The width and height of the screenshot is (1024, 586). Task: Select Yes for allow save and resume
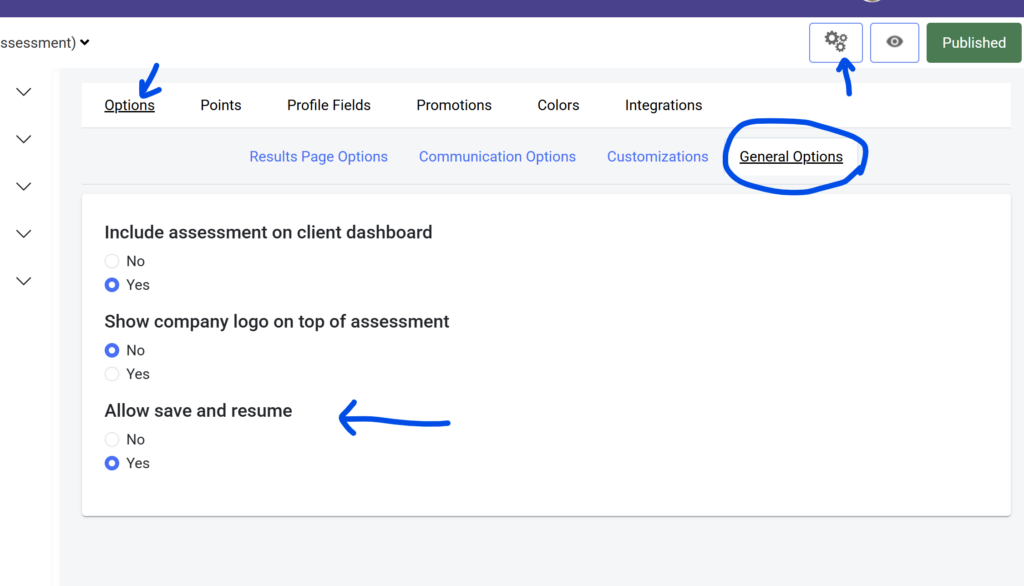tap(112, 463)
